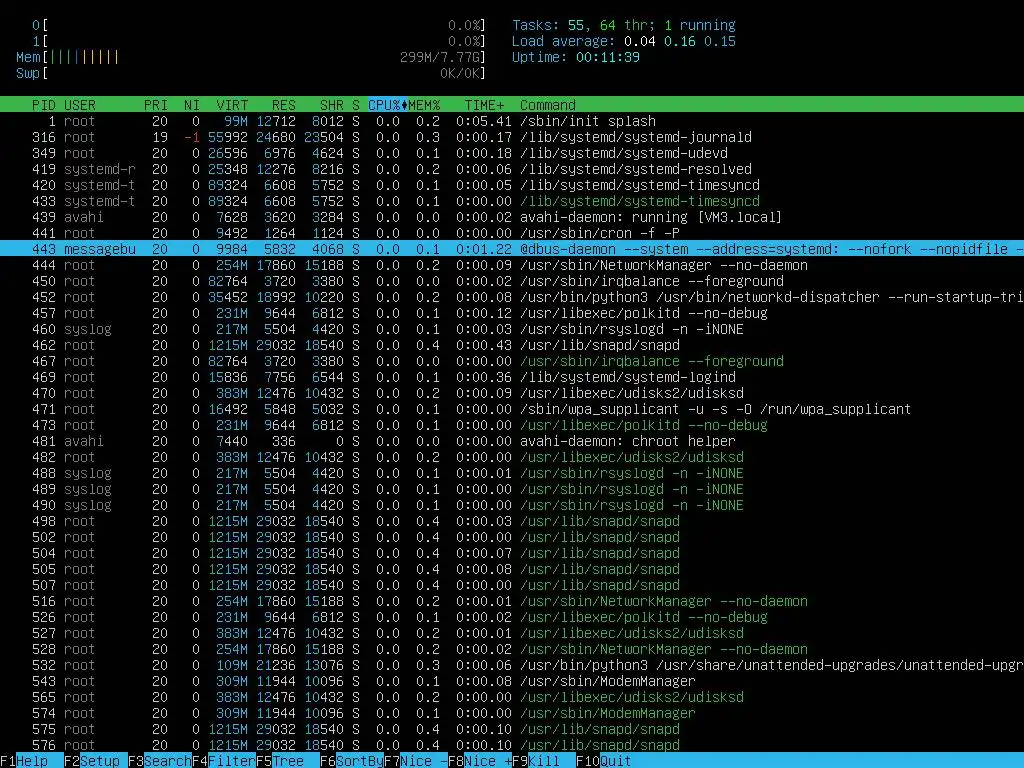This screenshot has height=768, width=1024.
Task: Select the wpa_supplicant process row
Action: click(512, 409)
